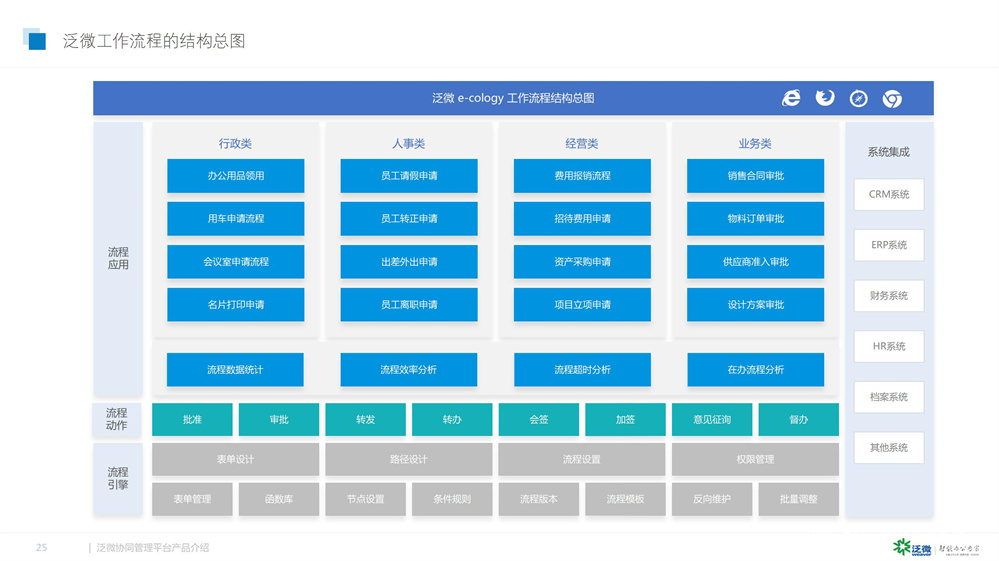Screen dimensions: 999x561
Task: Click the gray 路径设计 box
Action: click(409, 459)
